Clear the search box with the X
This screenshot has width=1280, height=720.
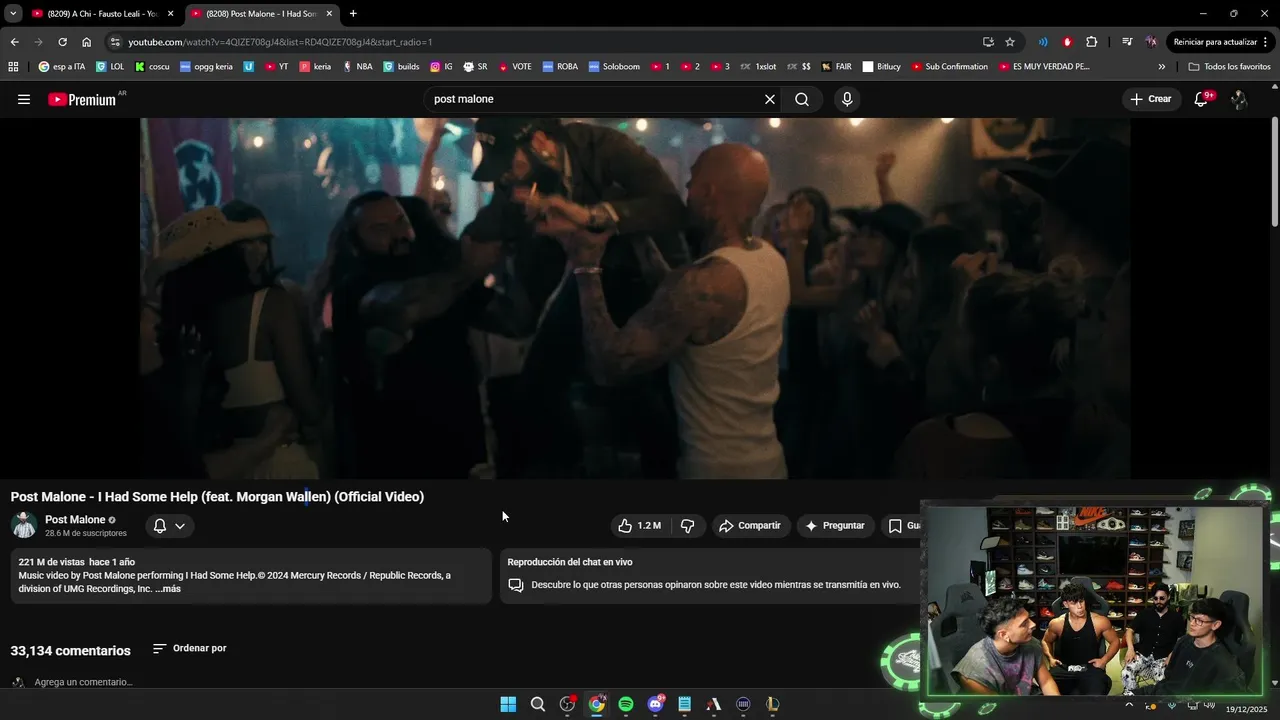[770, 99]
